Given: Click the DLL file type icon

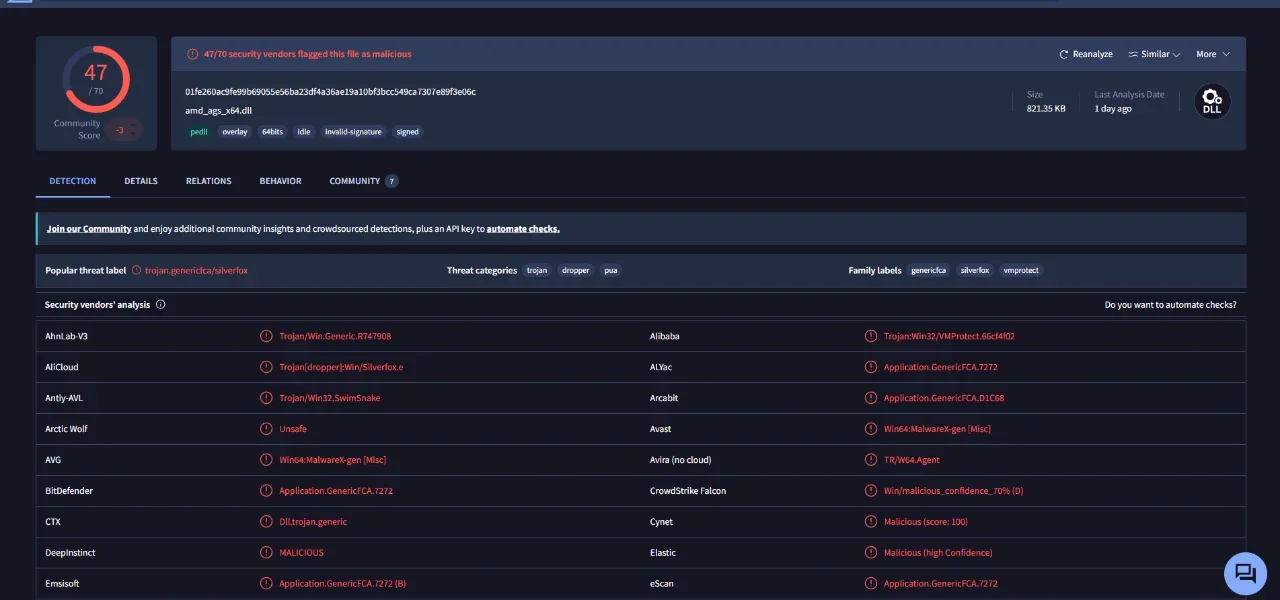Looking at the screenshot, I should pos(1212,101).
